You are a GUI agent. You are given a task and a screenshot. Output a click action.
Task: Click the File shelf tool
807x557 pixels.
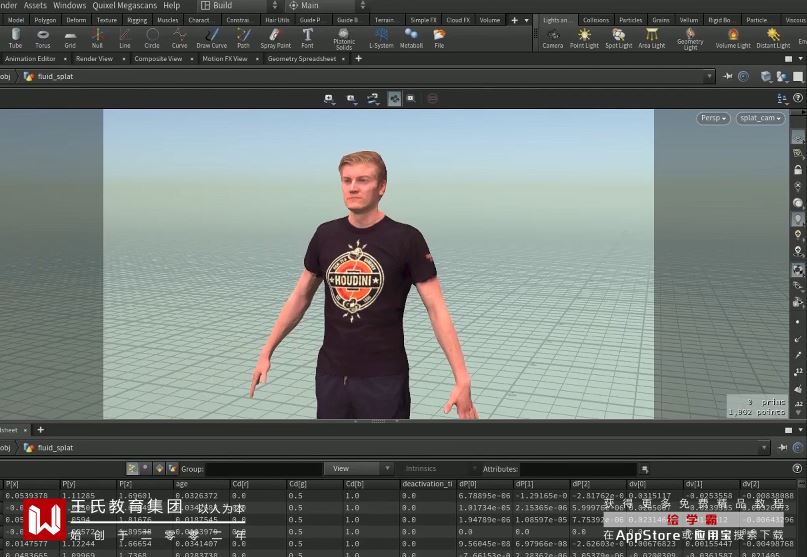(439, 39)
